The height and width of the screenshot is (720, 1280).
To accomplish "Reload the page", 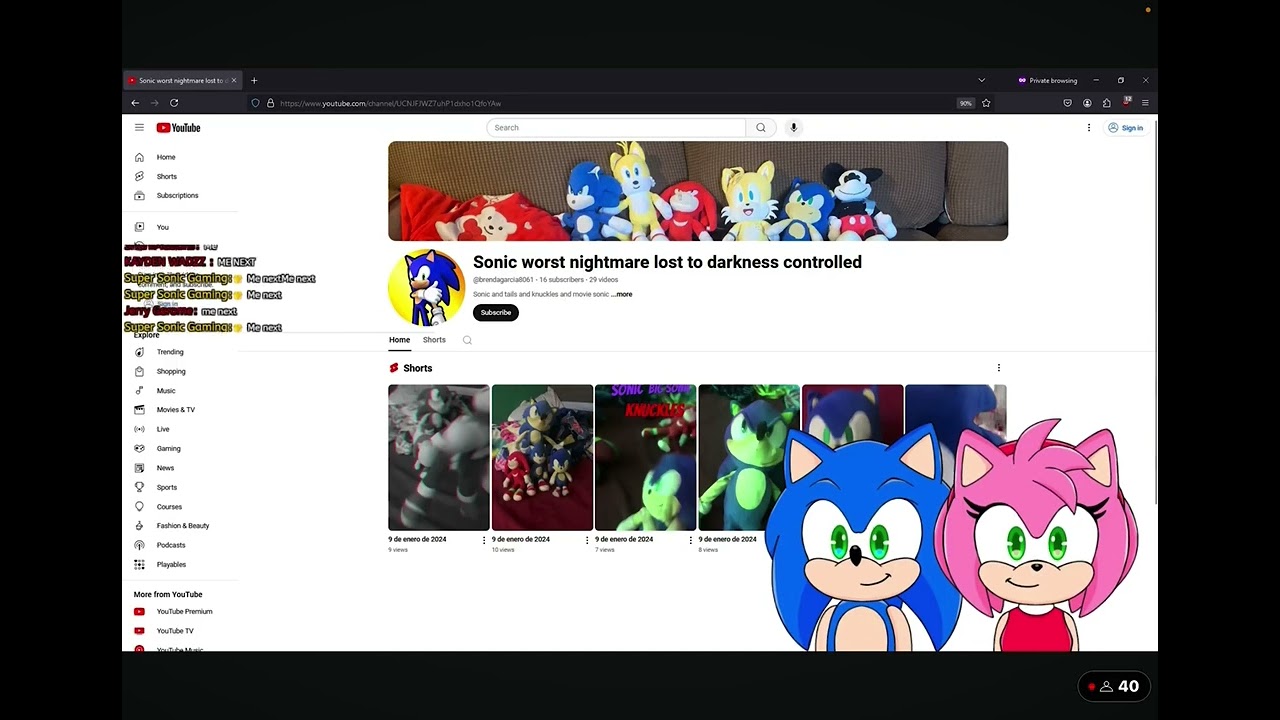I will point(174,103).
